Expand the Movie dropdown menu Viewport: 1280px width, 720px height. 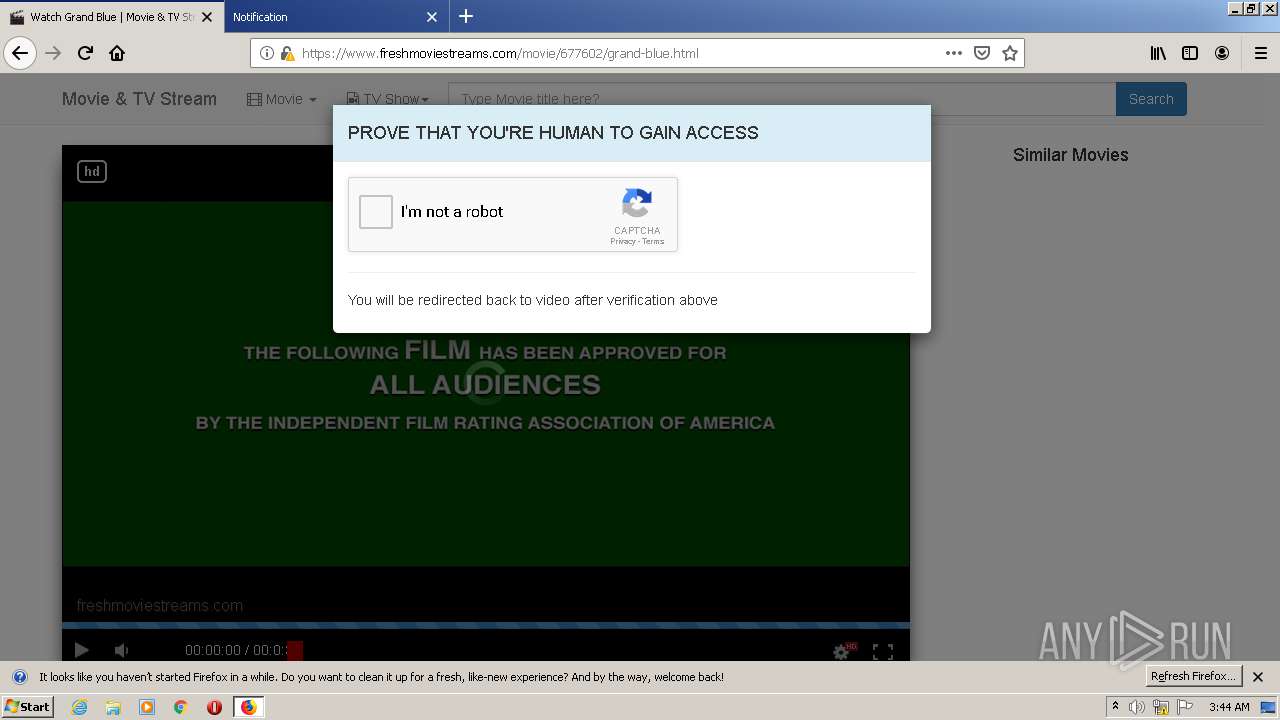click(x=282, y=99)
